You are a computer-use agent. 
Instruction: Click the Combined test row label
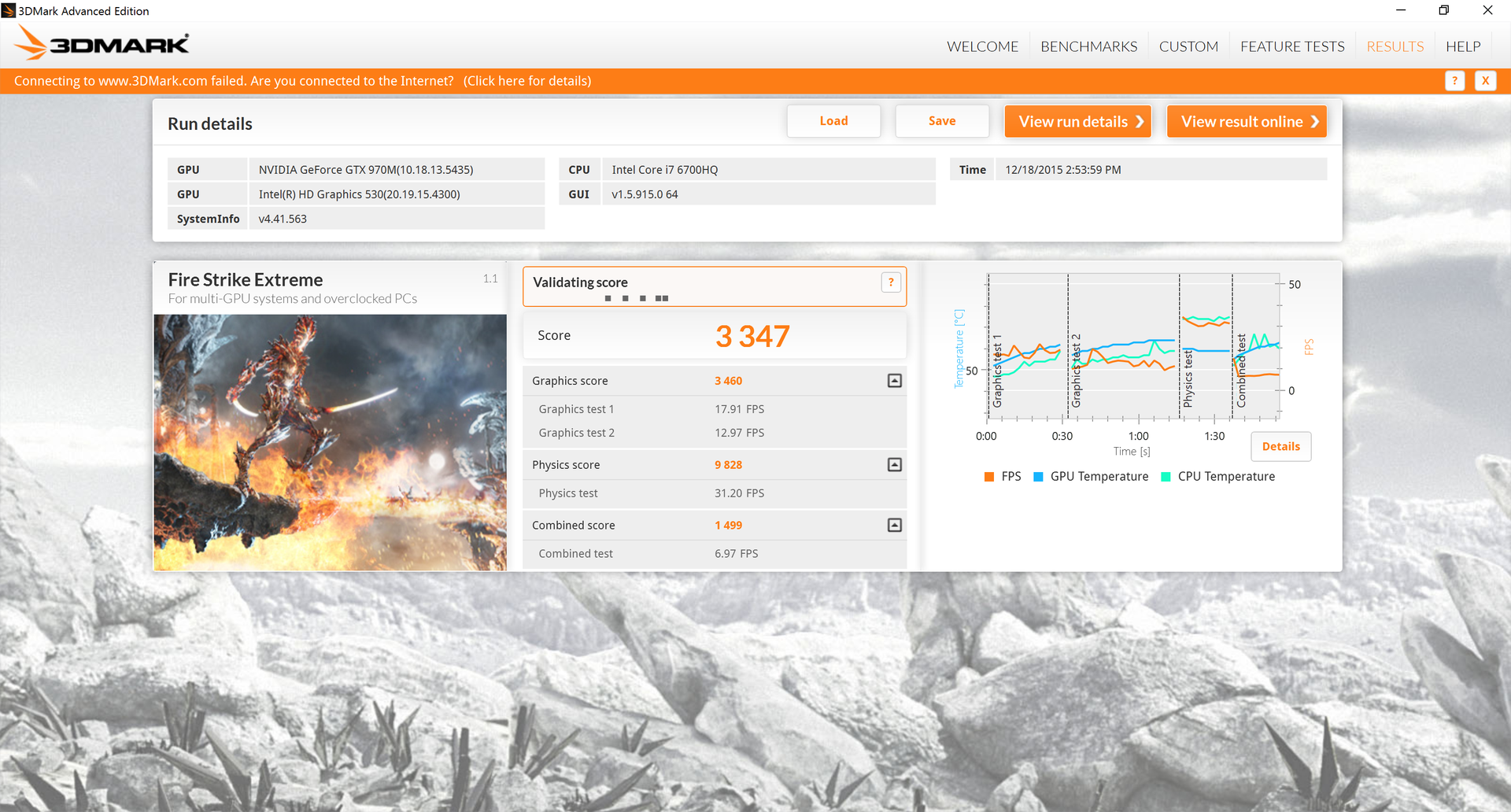pos(576,554)
